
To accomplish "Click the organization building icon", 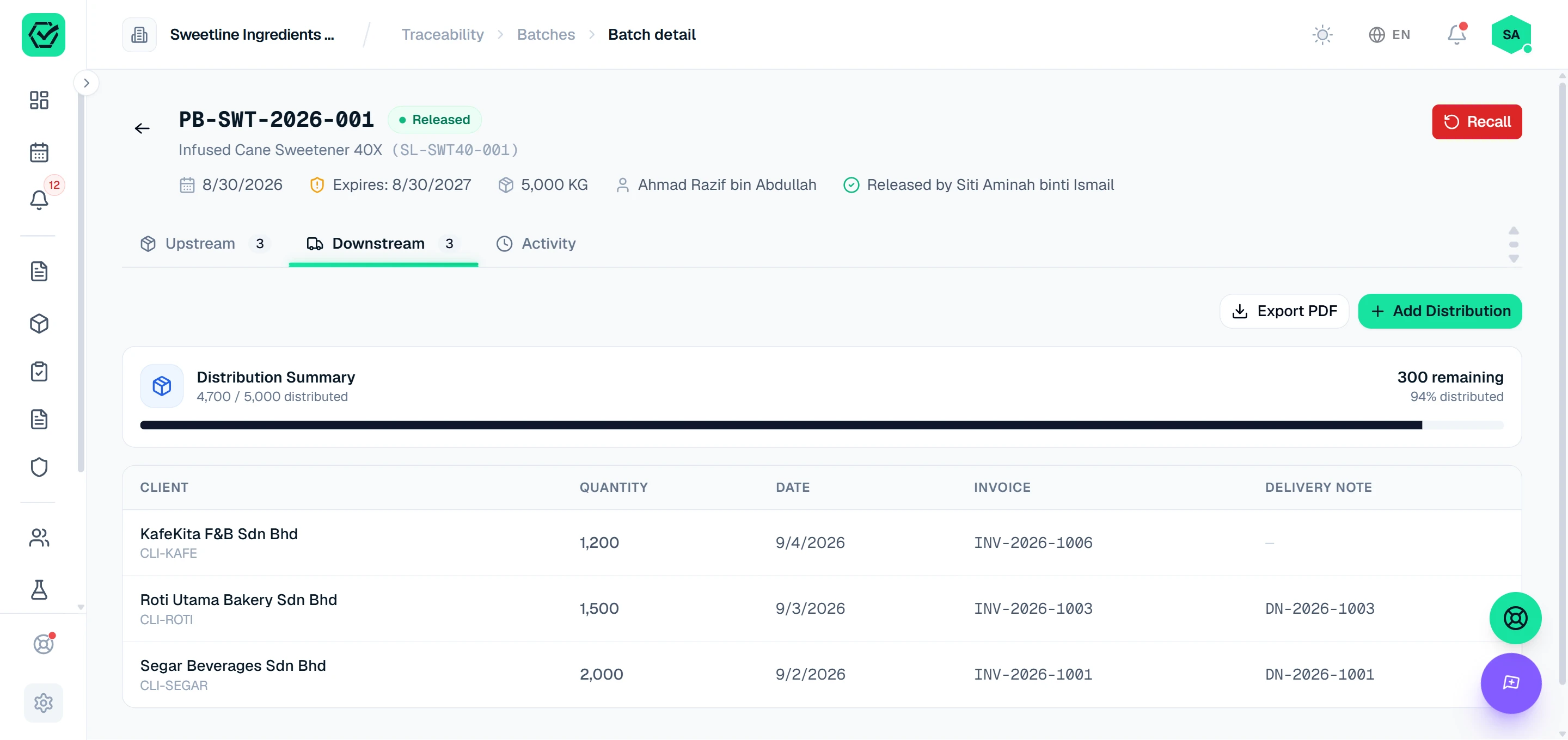I will 139,35.
